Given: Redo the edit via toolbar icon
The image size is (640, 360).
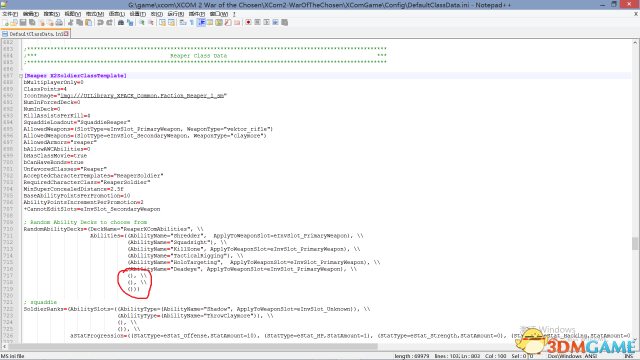Looking at the screenshot, I should tap(109, 23).
